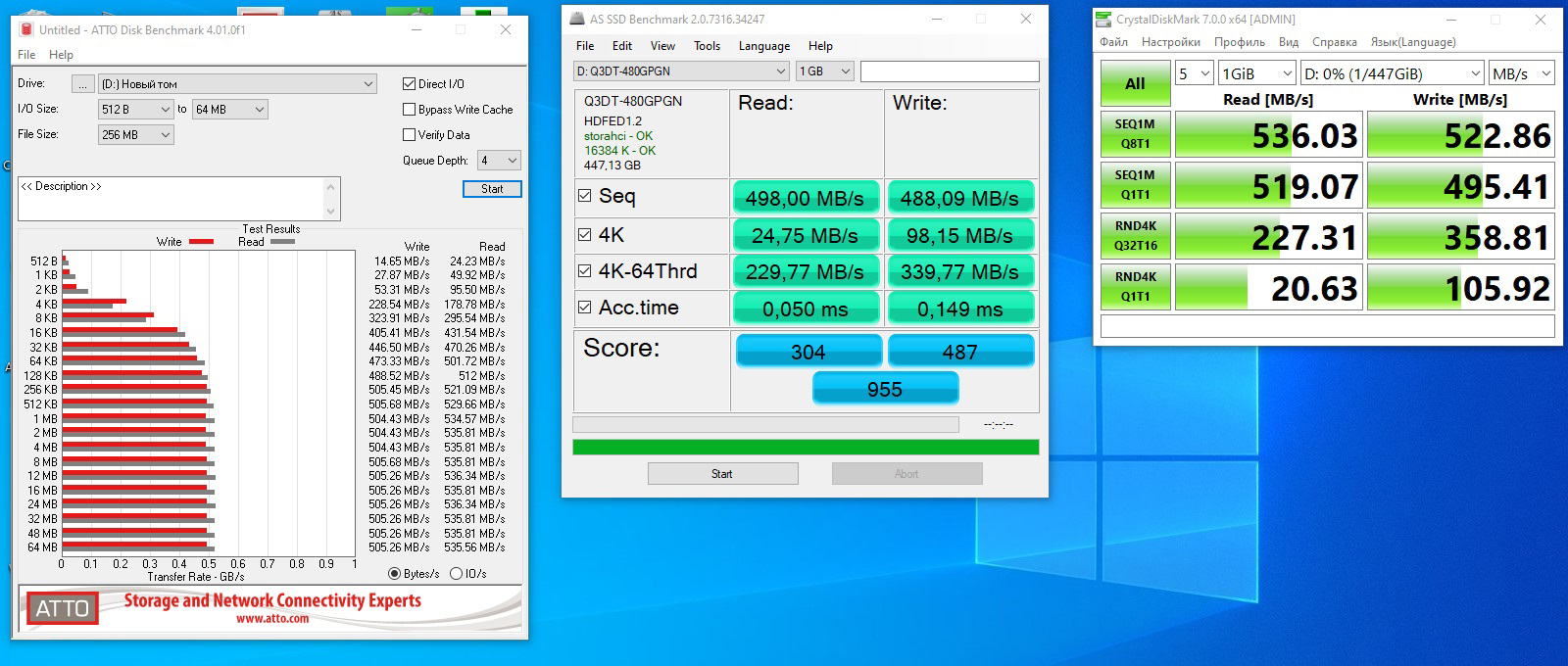Open the AS SSD Language menu
The image size is (1568, 666).
764,46
